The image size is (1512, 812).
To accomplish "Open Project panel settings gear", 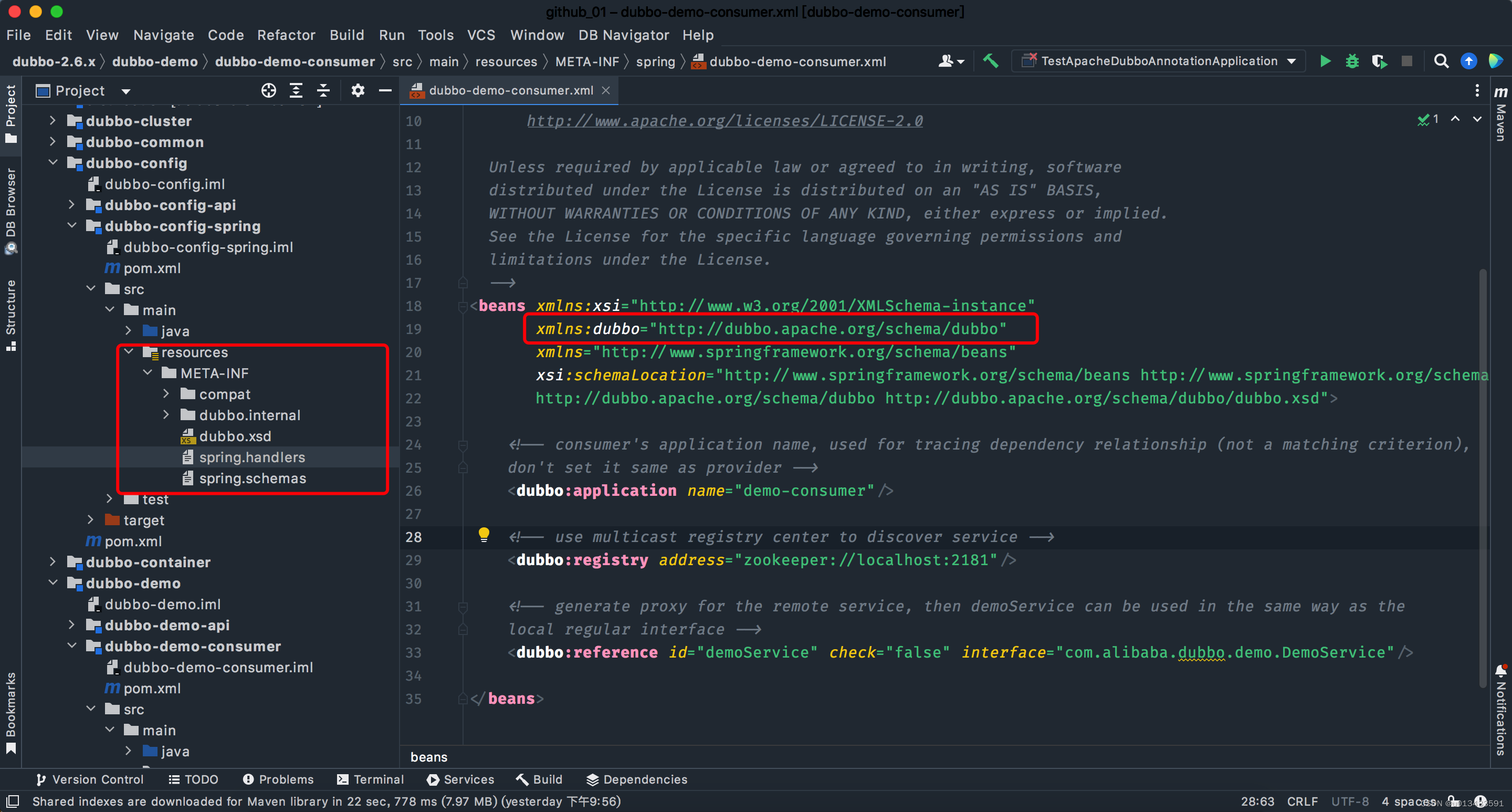I will pos(358,90).
